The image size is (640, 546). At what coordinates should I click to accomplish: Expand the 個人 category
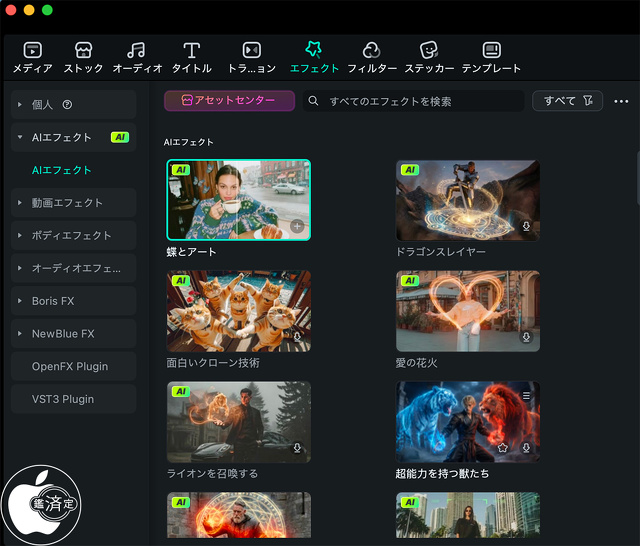(x=20, y=104)
